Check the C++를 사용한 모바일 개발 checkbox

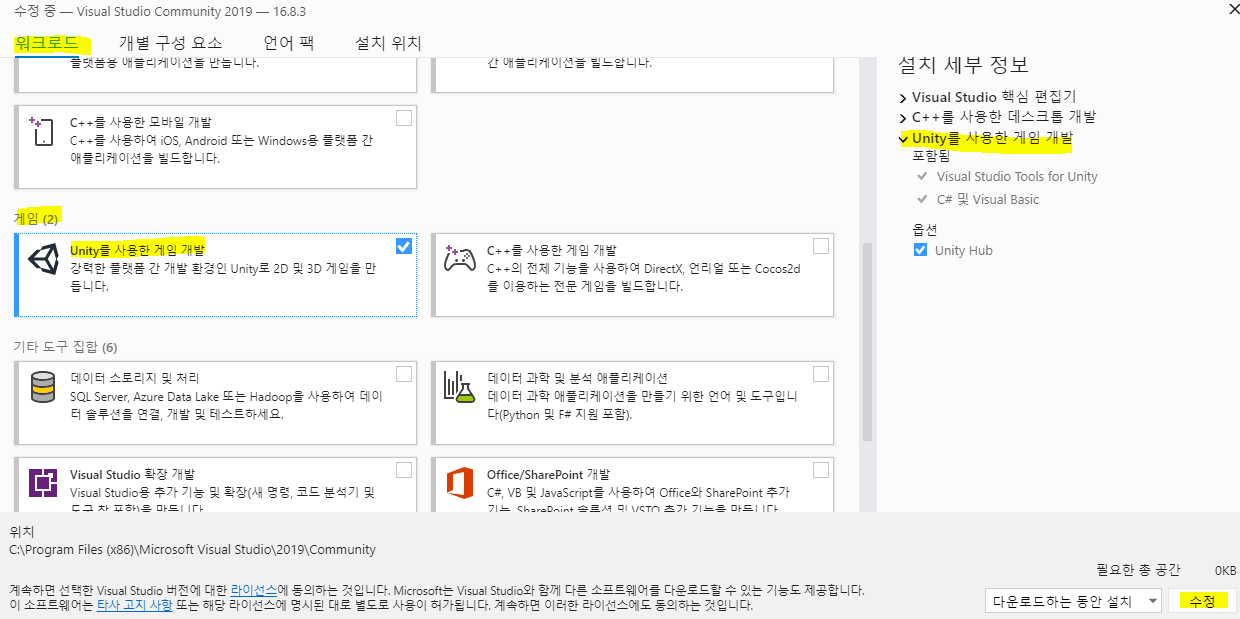click(x=404, y=118)
